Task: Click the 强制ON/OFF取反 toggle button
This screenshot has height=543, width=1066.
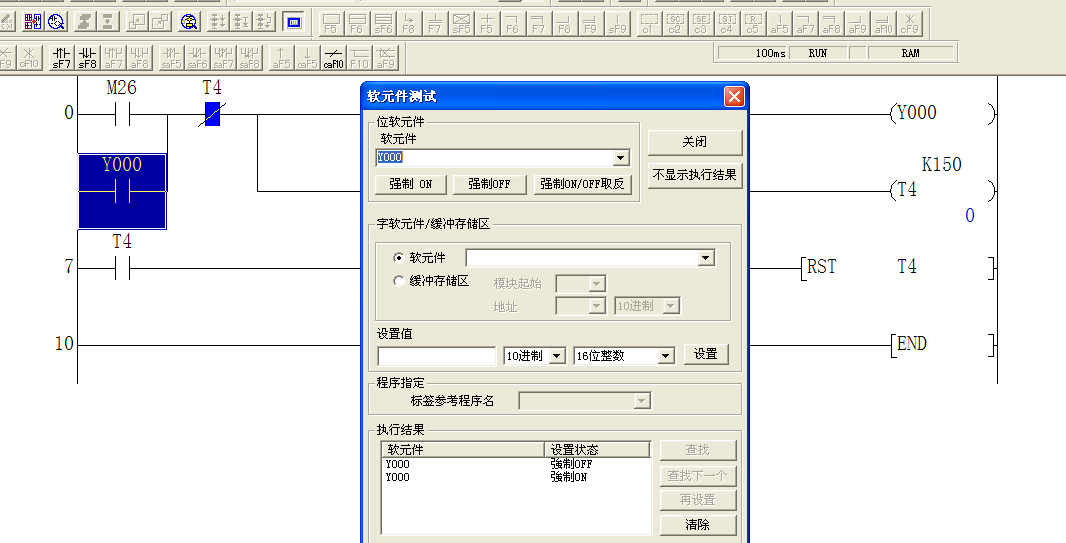Action: click(582, 184)
